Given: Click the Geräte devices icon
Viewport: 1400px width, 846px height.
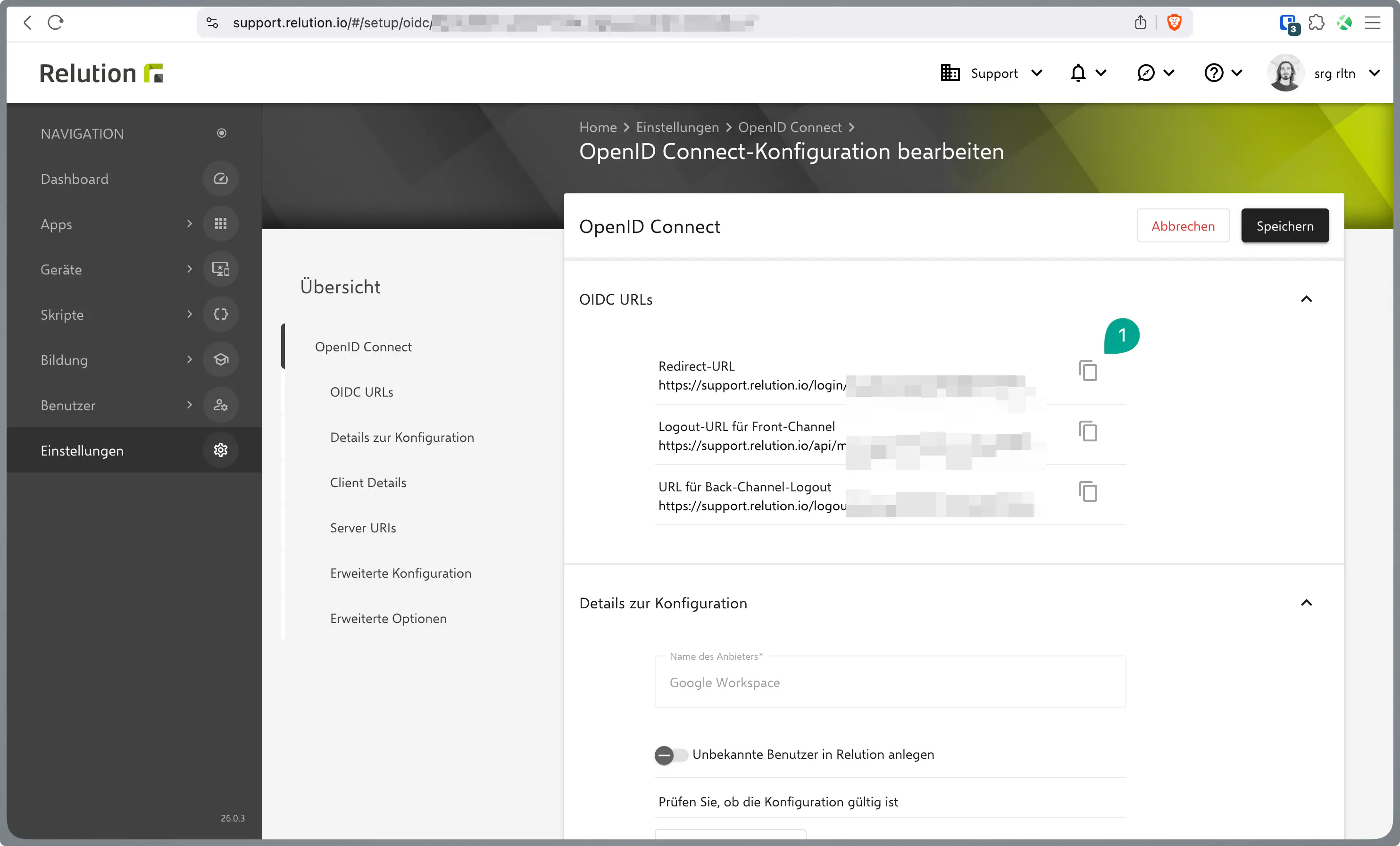Looking at the screenshot, I should coord(220,269).
